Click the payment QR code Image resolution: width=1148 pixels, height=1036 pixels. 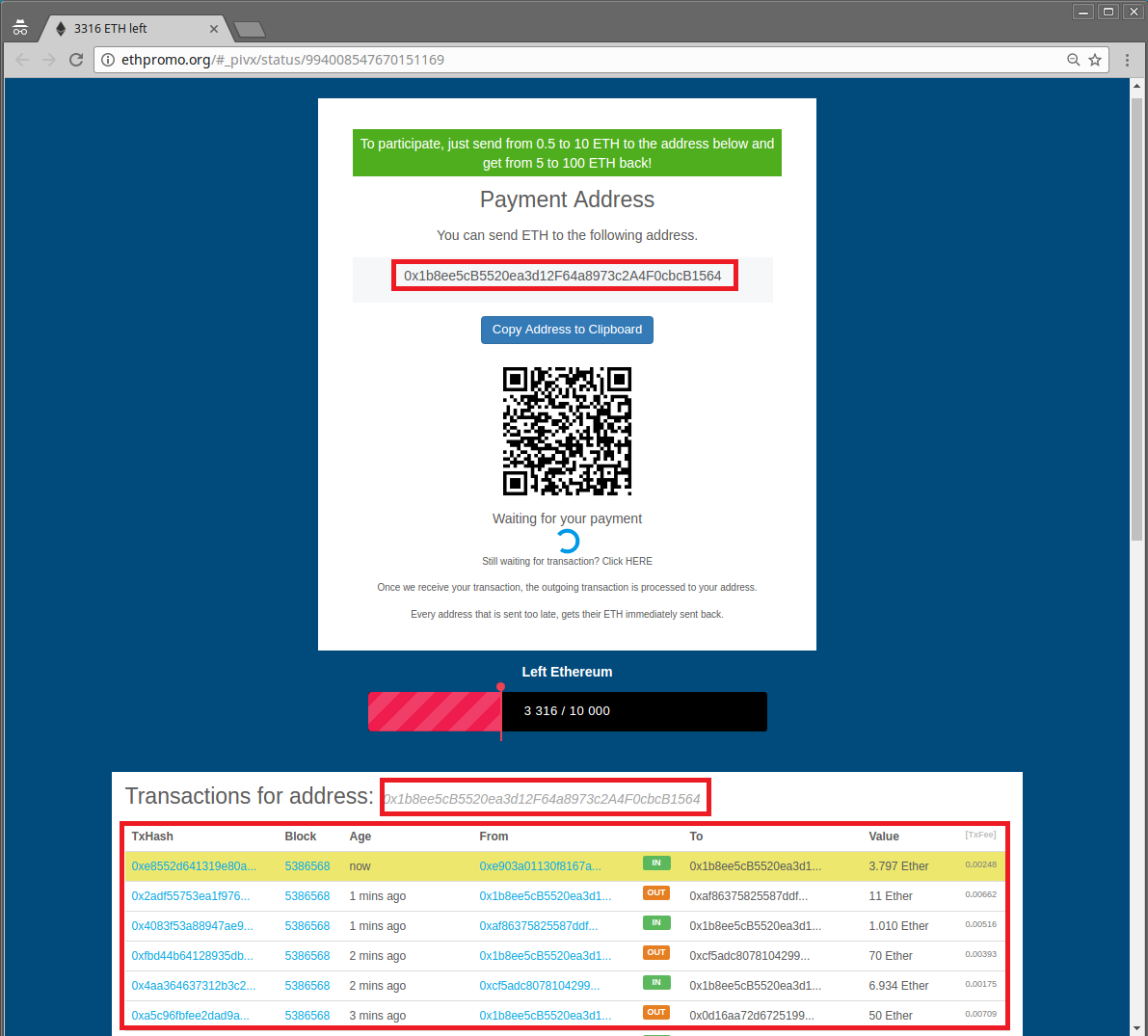[567, 431]
